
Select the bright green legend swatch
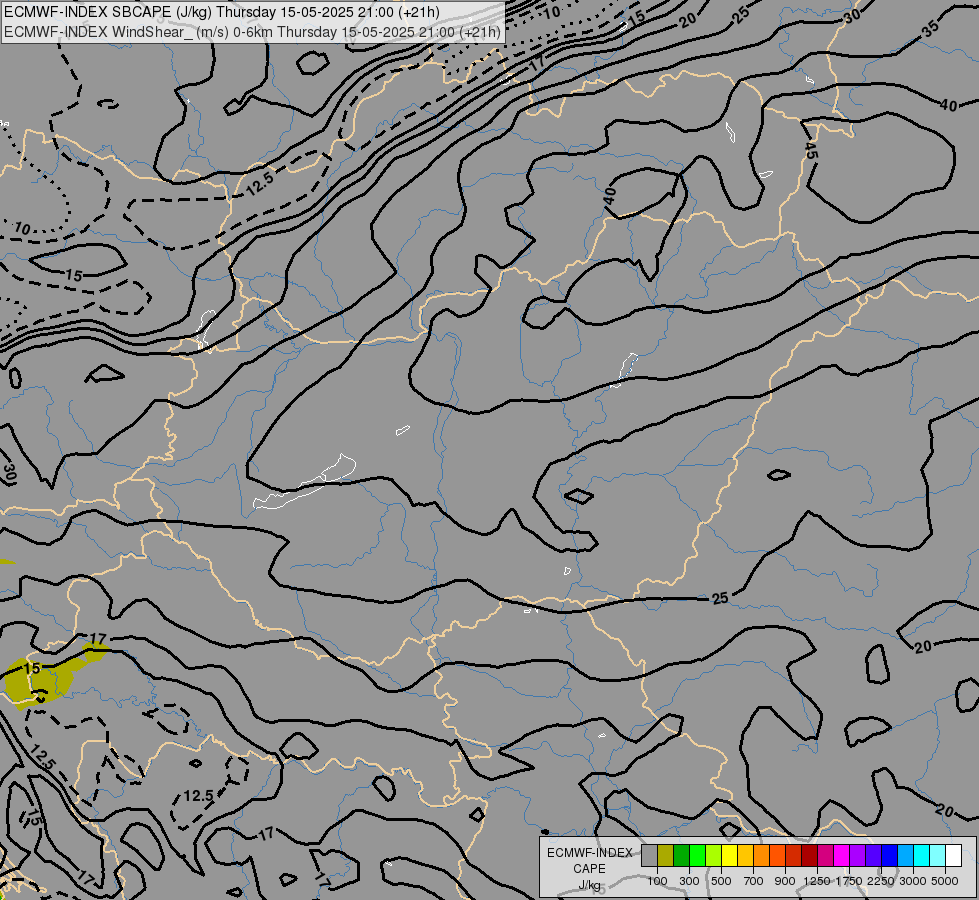click(x=697, y=855)
